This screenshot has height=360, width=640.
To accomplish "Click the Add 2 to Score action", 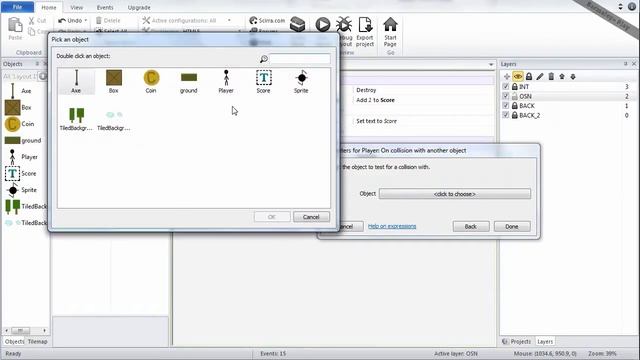I will click(376, 100).
